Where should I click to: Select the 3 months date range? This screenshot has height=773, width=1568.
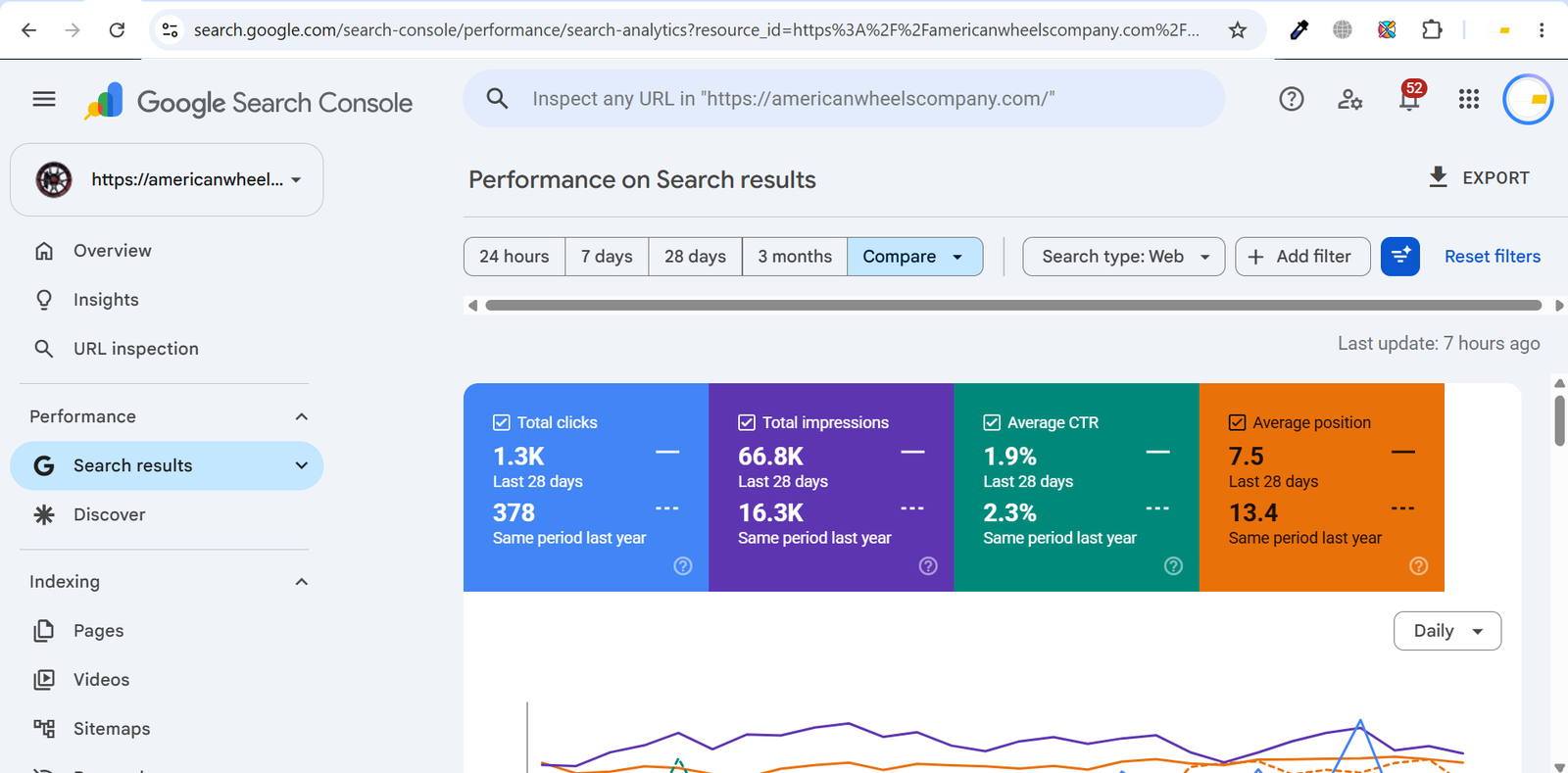[795, 257]
